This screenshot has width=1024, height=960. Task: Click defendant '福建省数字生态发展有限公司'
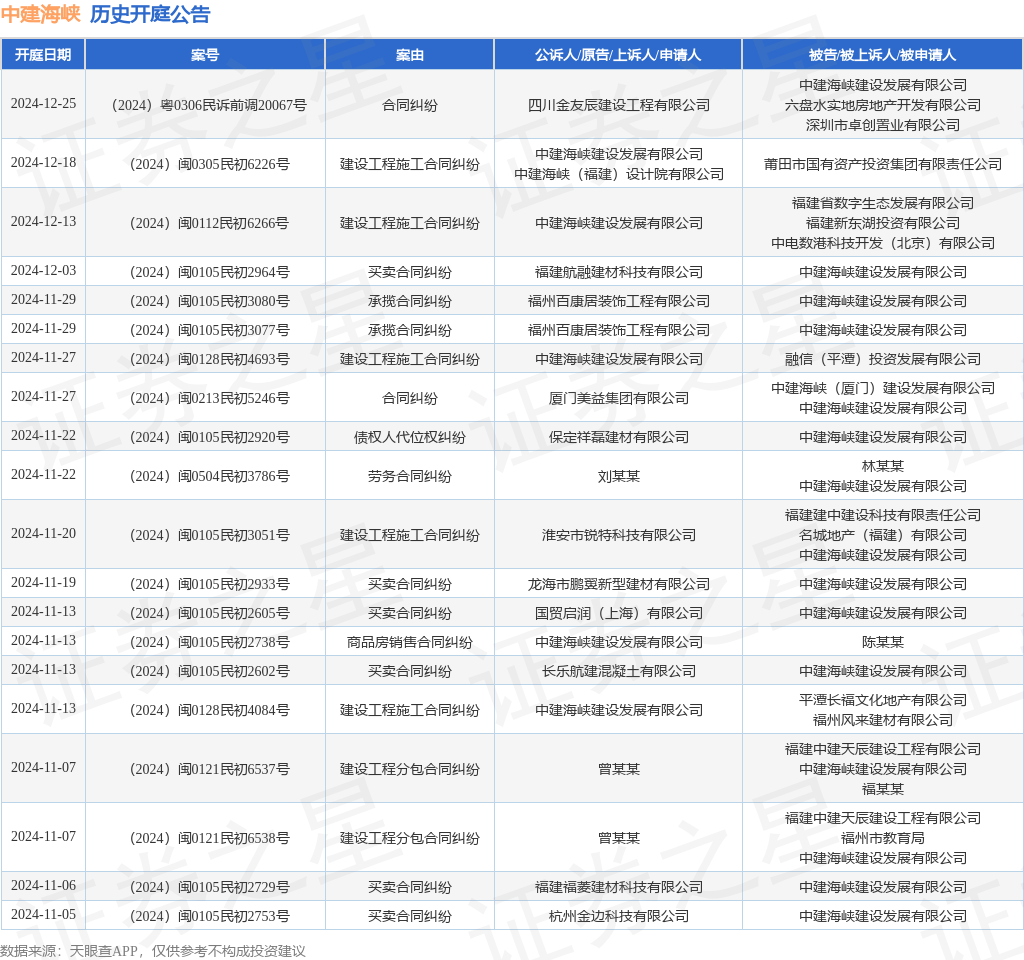[882, 203]
